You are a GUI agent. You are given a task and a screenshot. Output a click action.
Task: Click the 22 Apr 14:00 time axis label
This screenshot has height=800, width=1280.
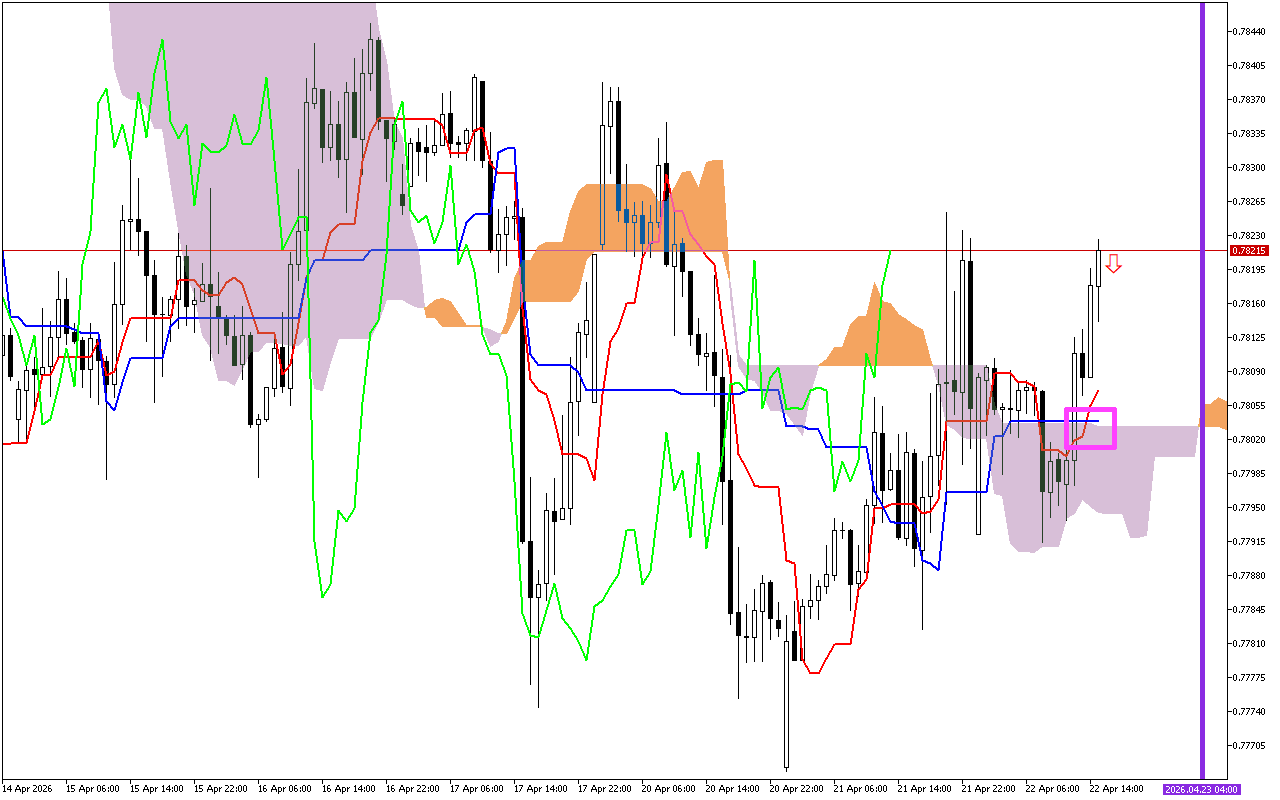click(x=1114, y=789)
